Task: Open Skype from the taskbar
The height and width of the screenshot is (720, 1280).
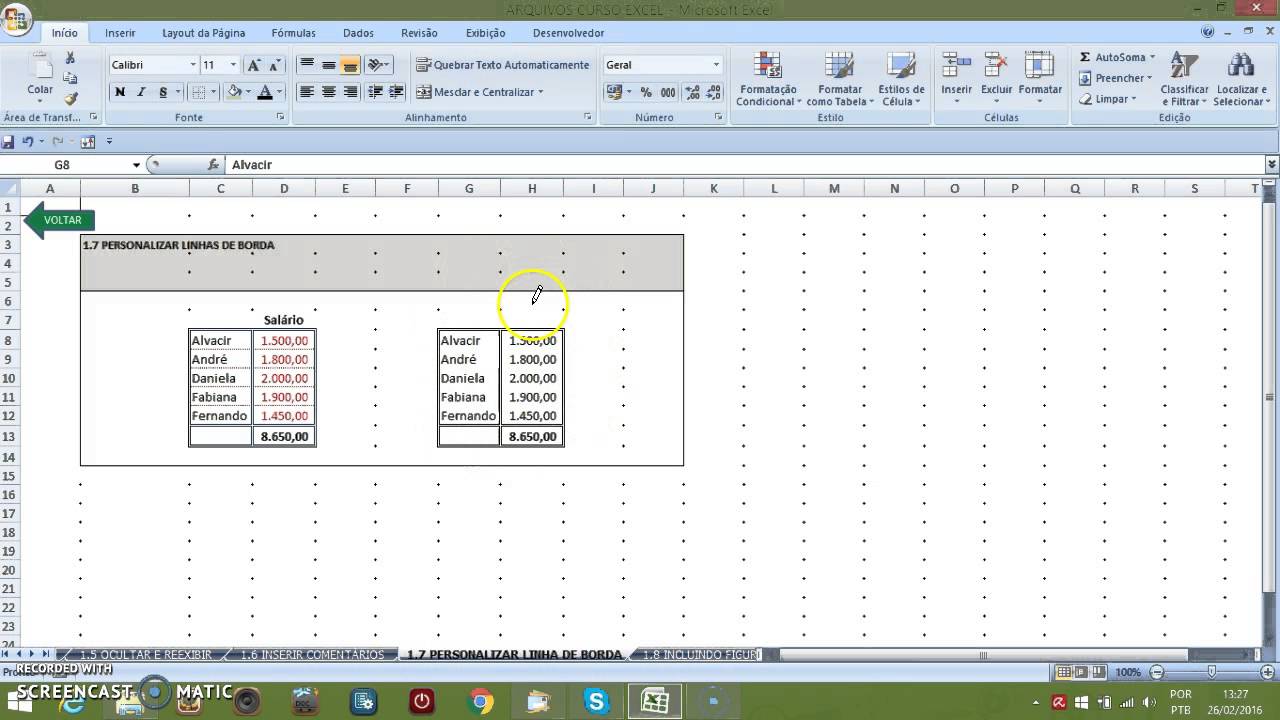Action: coord(597,701)
